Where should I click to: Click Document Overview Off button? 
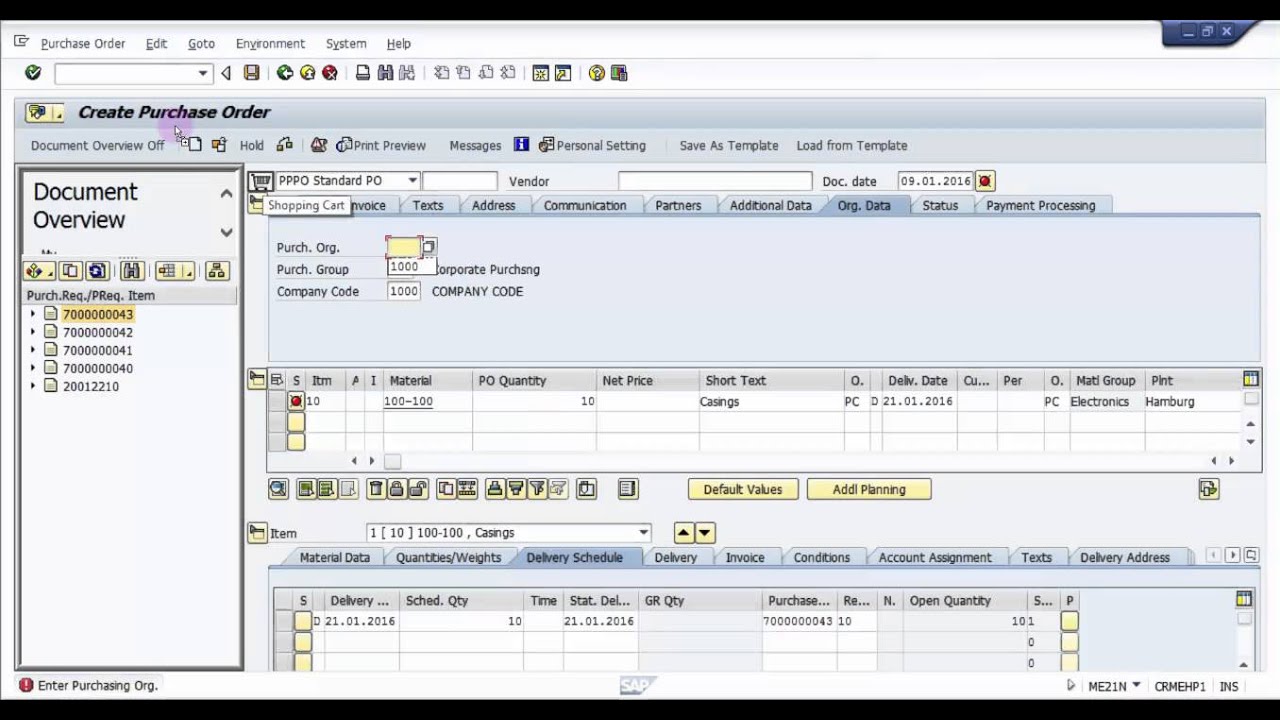97,145
